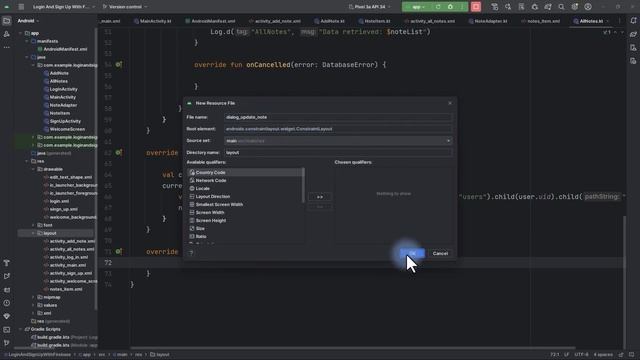Switch to the MainActivity.kt tab
The image size is (640, 360).
[x=153, y=21]
